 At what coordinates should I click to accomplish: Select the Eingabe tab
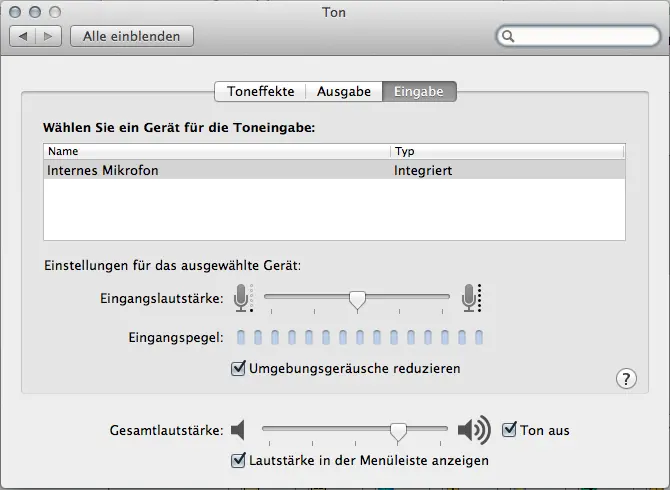420,91
